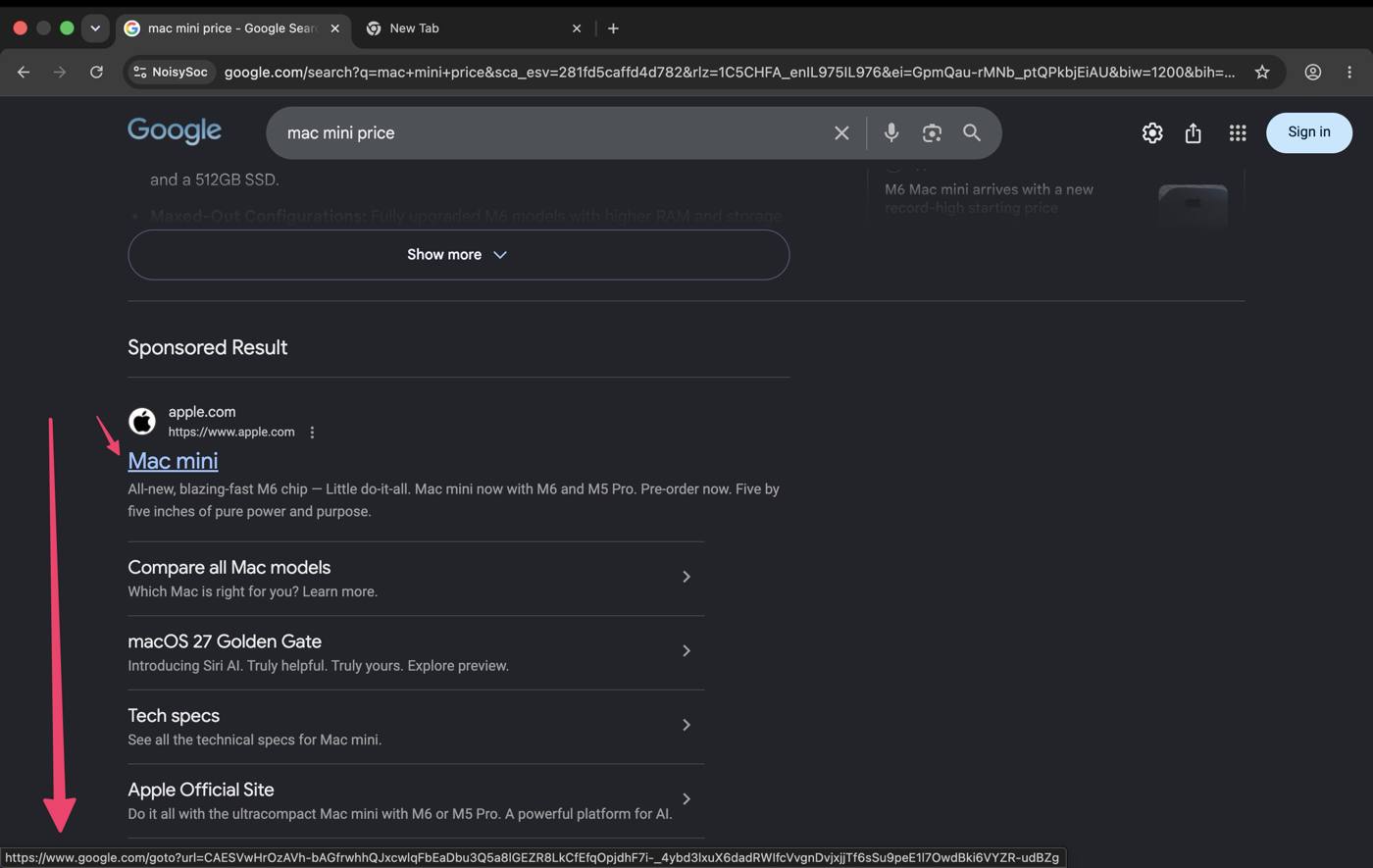Click the Sign in button

1309,132
